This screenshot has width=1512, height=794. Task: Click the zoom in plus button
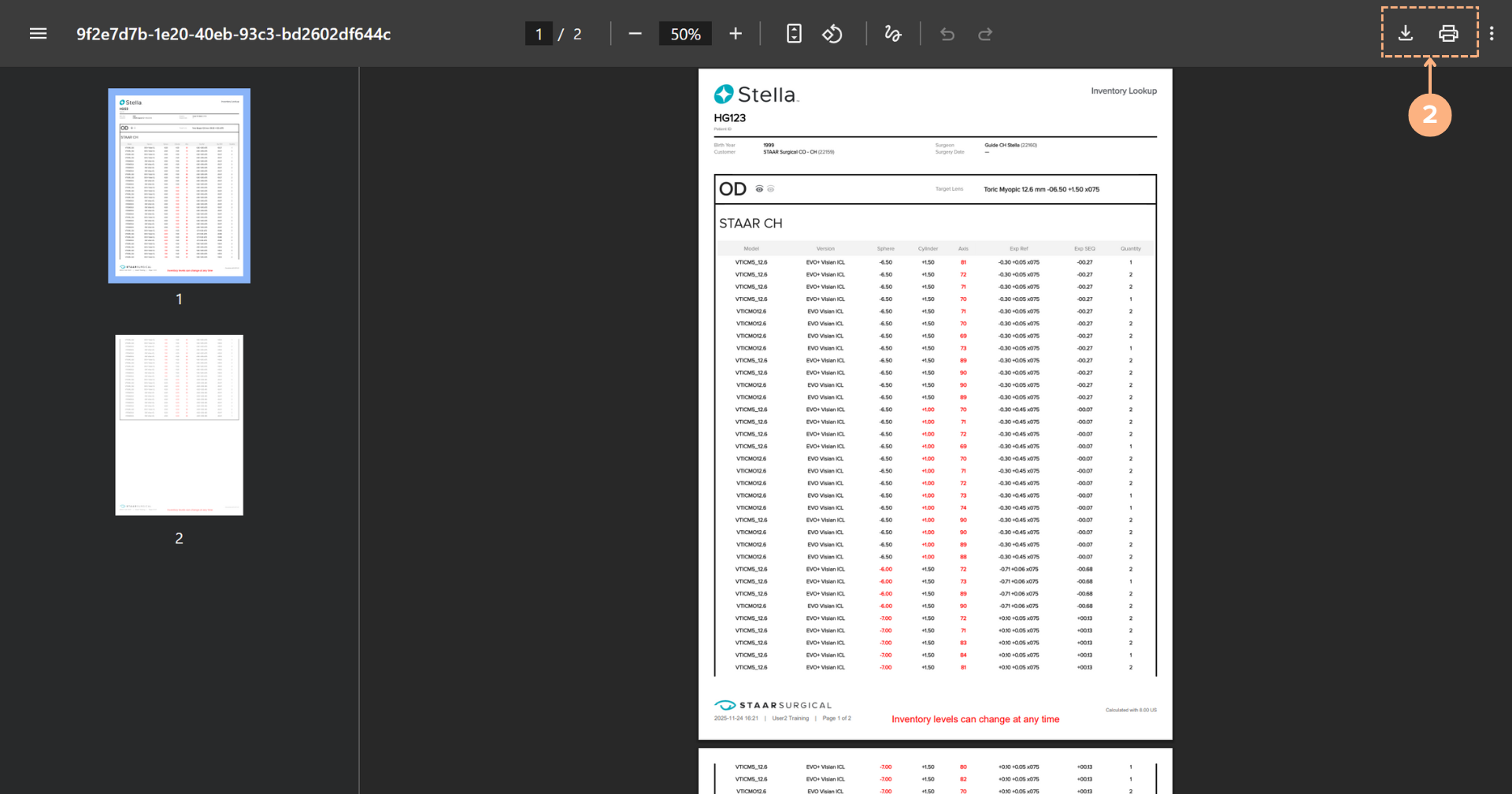pos(736,34)
